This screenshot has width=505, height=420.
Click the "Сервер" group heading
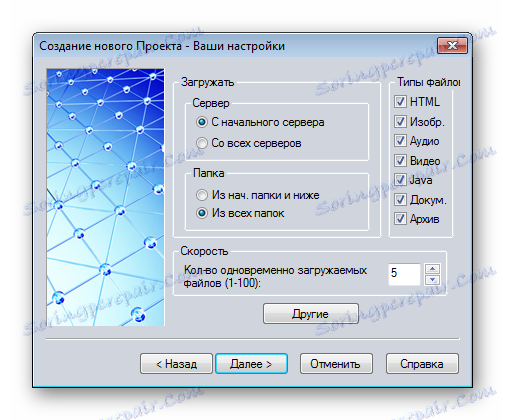pos(211,103)
